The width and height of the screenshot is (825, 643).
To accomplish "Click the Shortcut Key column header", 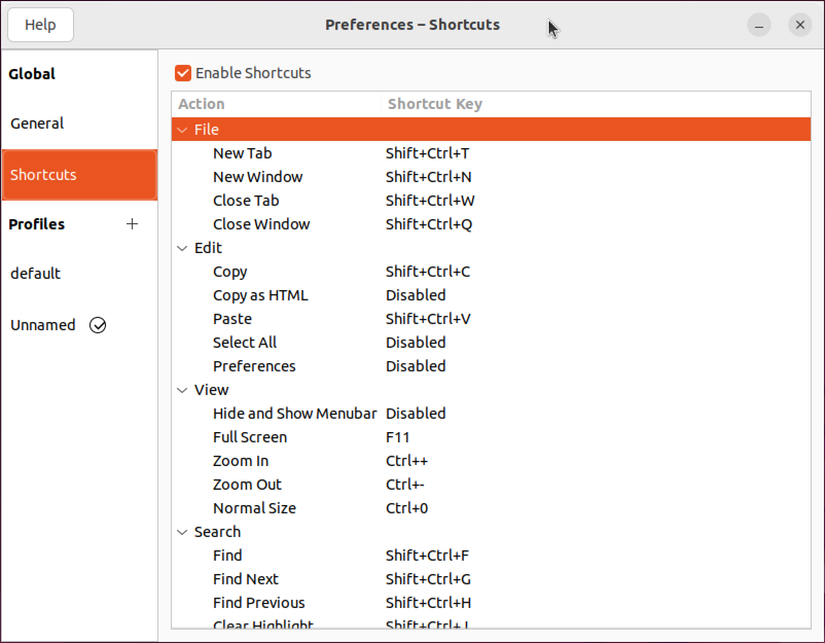I will (434, 104).
